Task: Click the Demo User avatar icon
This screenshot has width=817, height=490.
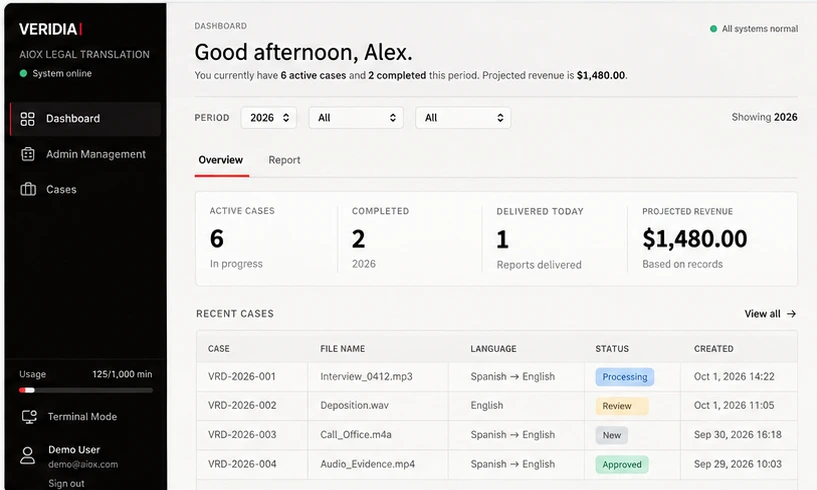Action: pyautogui.click(x=27, y=456)
